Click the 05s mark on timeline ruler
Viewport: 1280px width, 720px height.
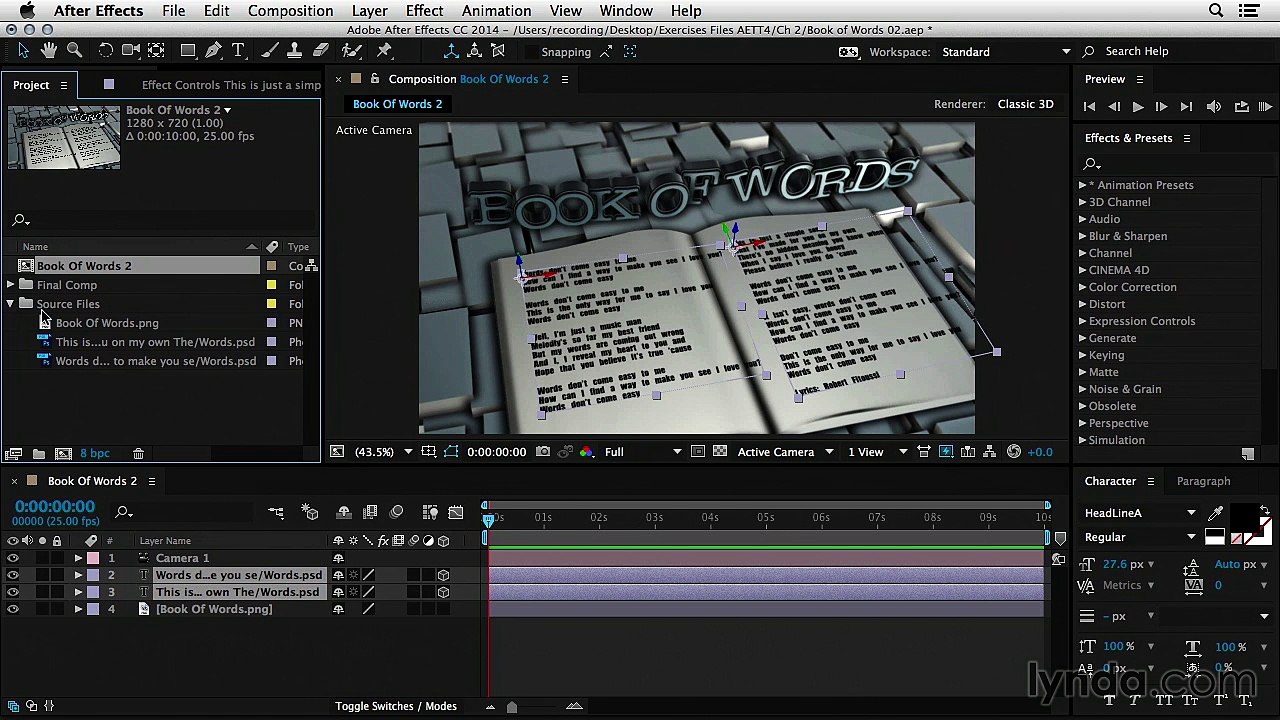click(x=765, y=517)
